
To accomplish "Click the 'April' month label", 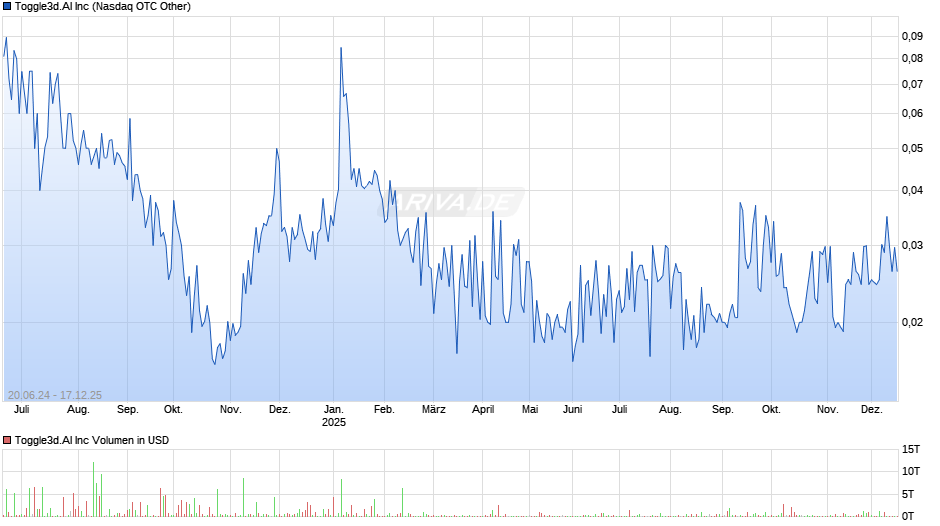I will pyautogui.click(x=483, y=410).
